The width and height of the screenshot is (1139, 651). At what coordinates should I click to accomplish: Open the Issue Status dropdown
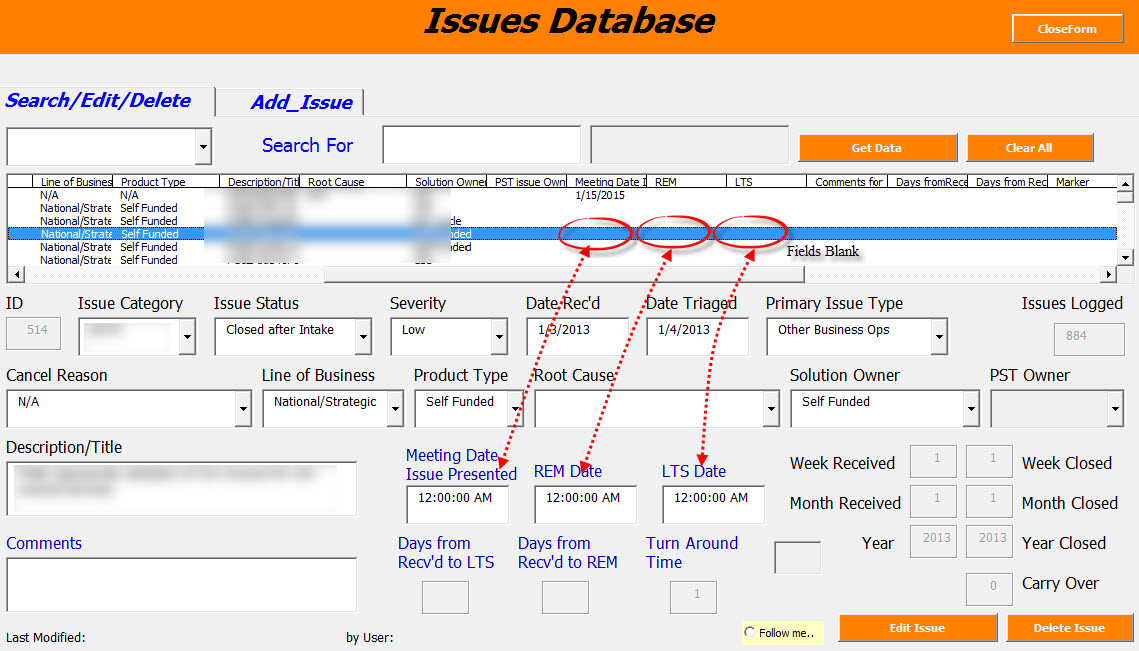[363, 338]
